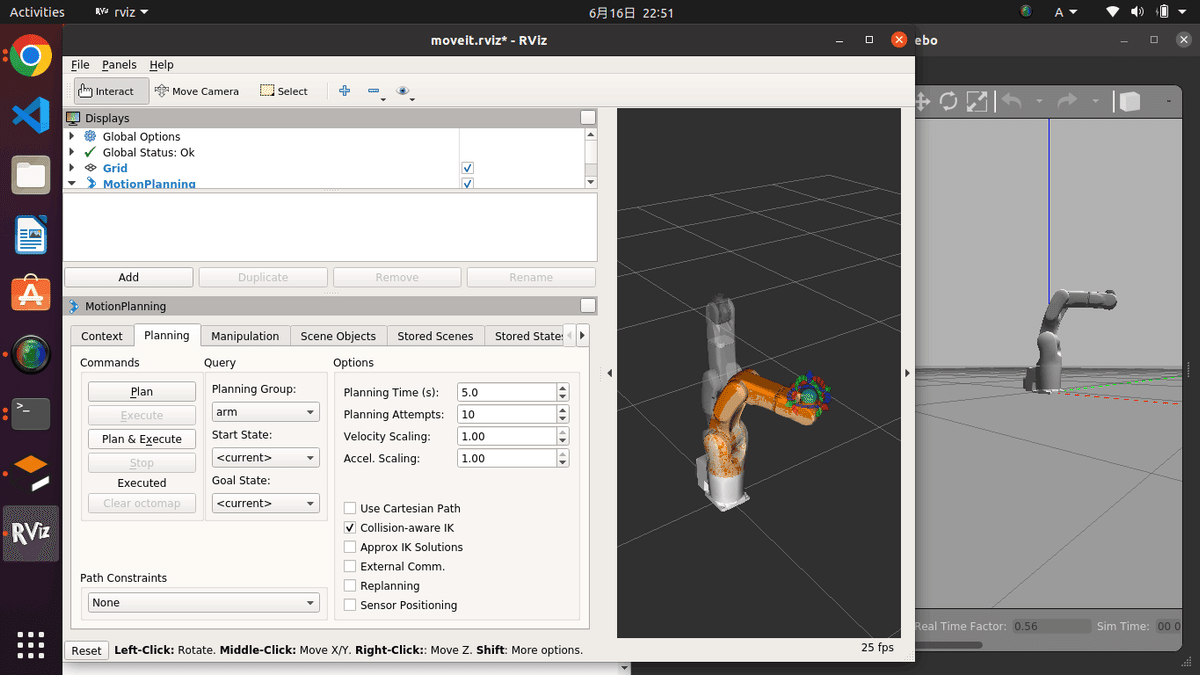Click the Grid display icon
This screenshot has height=675, width=1200.
(x=90, y=168)
